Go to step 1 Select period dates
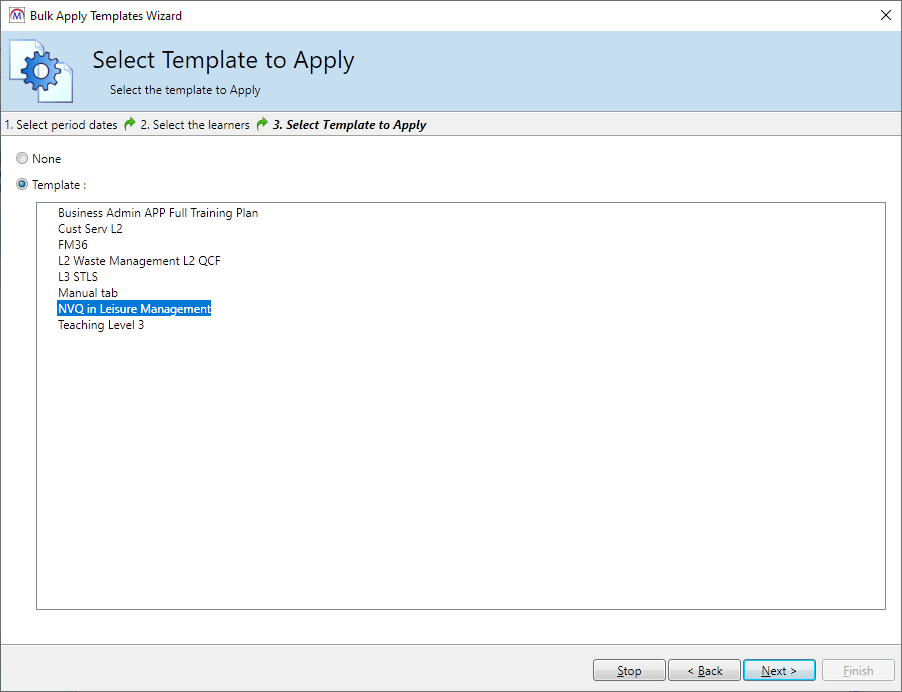Viewport: 902px width, 692px height. tap(61, 125)
